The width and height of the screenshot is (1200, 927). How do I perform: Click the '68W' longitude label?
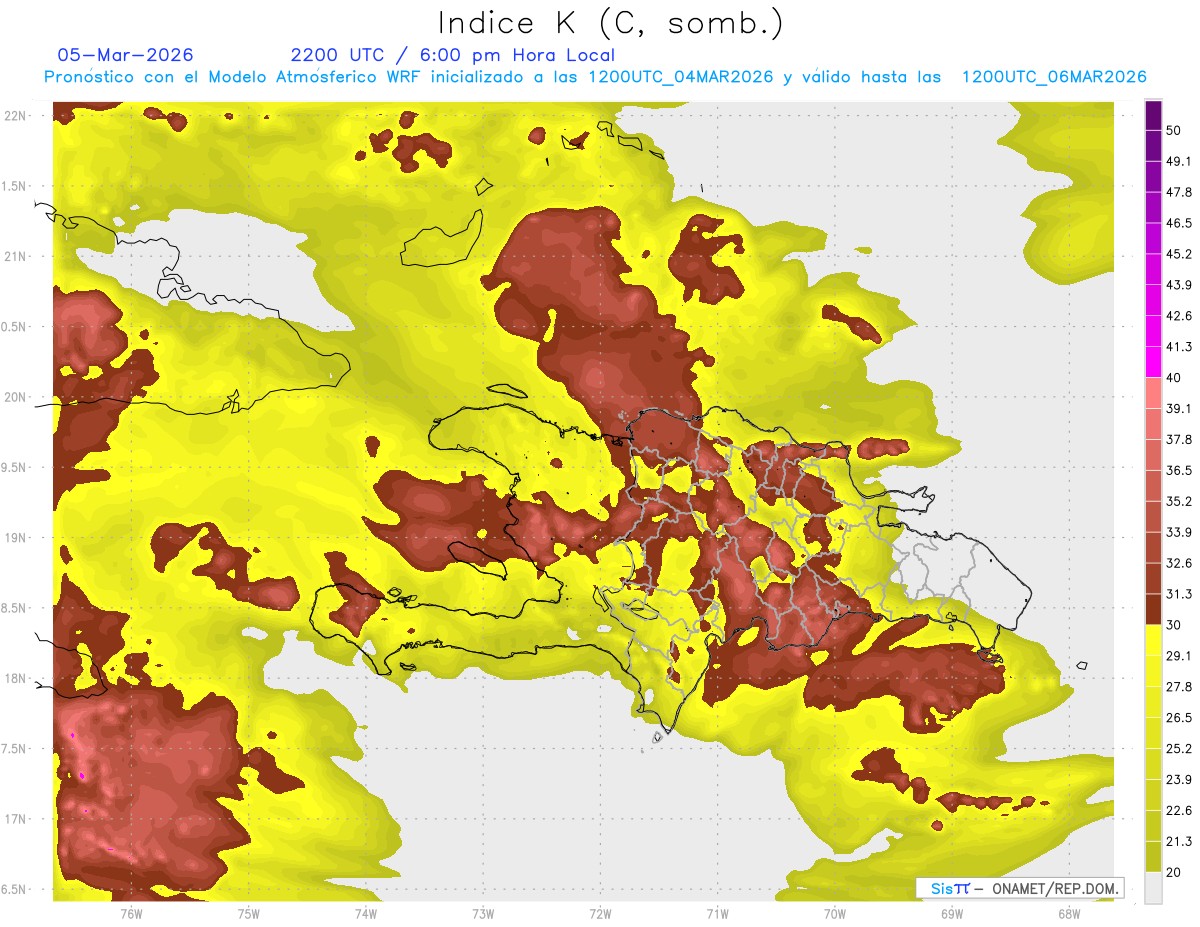[x=1069, y=914]
